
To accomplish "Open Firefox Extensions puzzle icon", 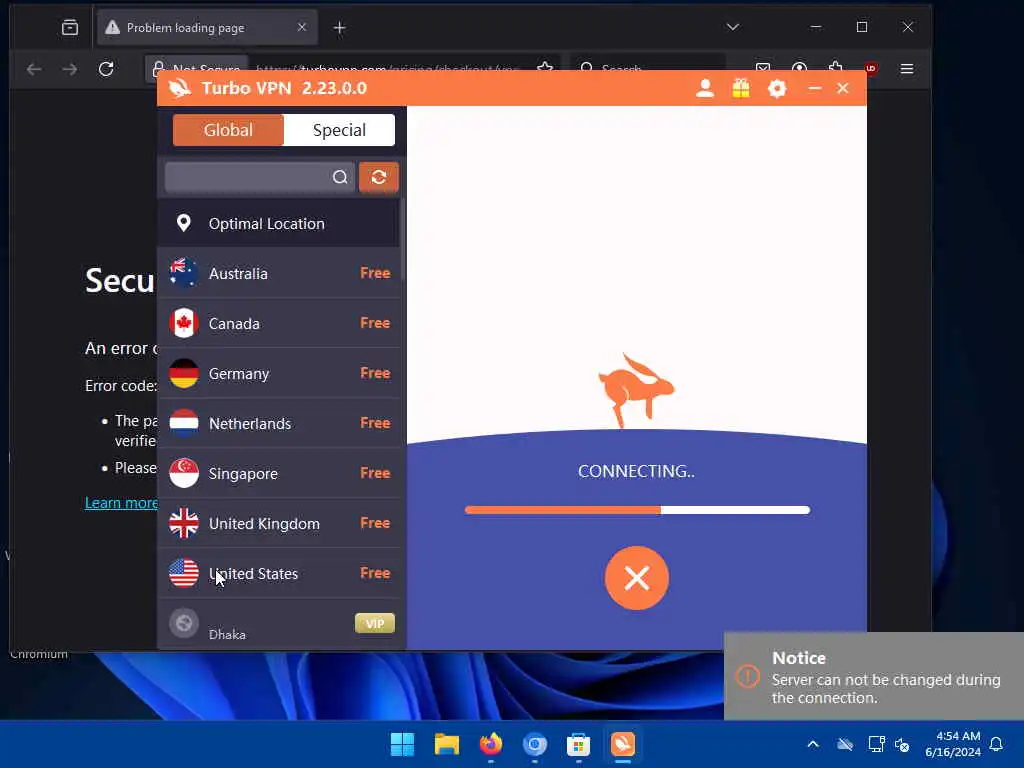I will pos(835,68).
